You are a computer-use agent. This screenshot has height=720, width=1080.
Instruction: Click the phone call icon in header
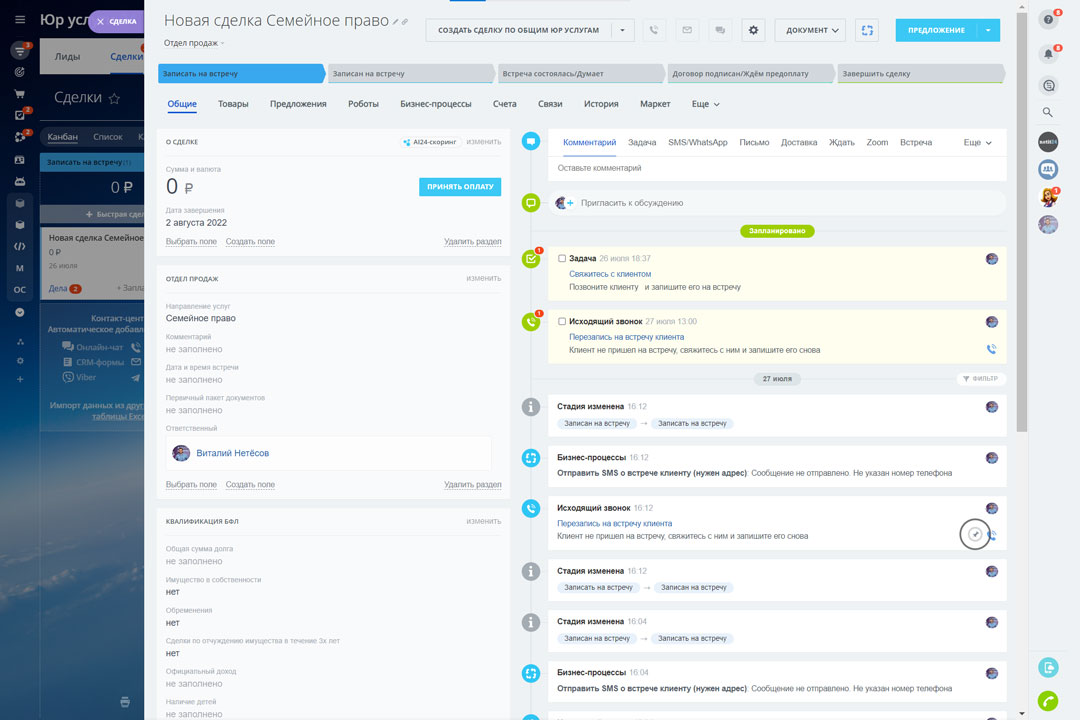click(x=654, y=30)
